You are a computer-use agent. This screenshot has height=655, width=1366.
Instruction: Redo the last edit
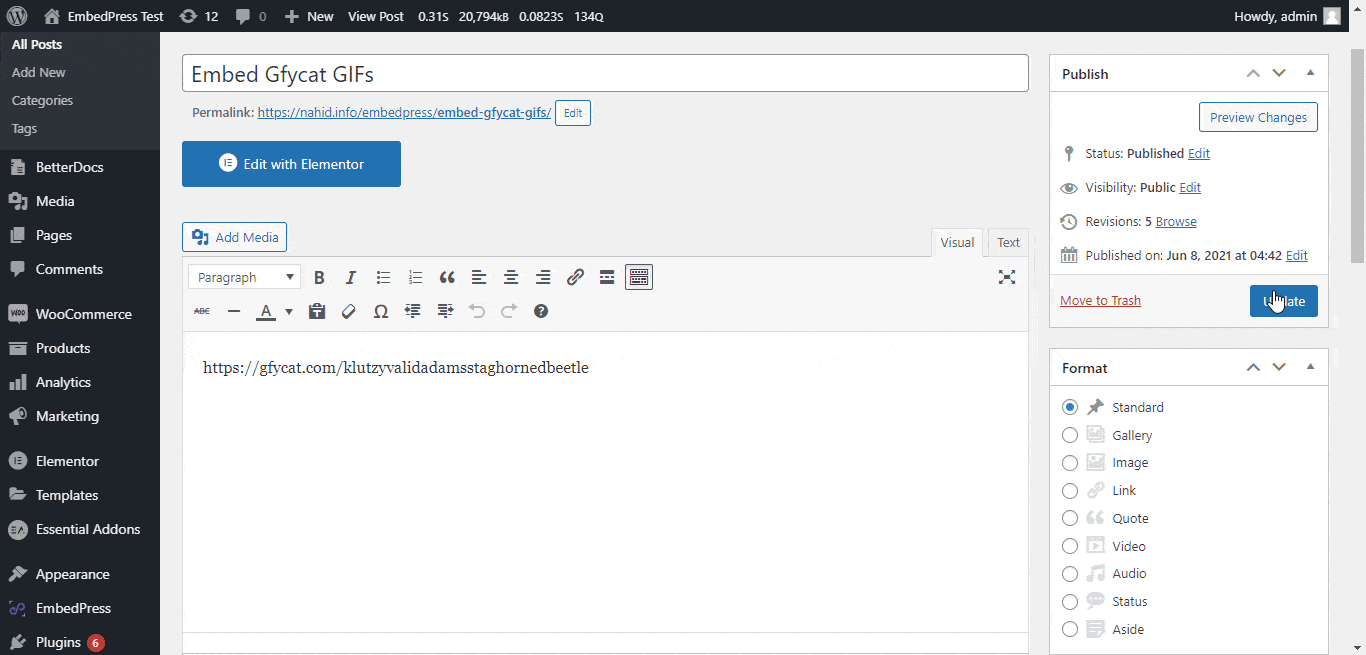point(509,311)
